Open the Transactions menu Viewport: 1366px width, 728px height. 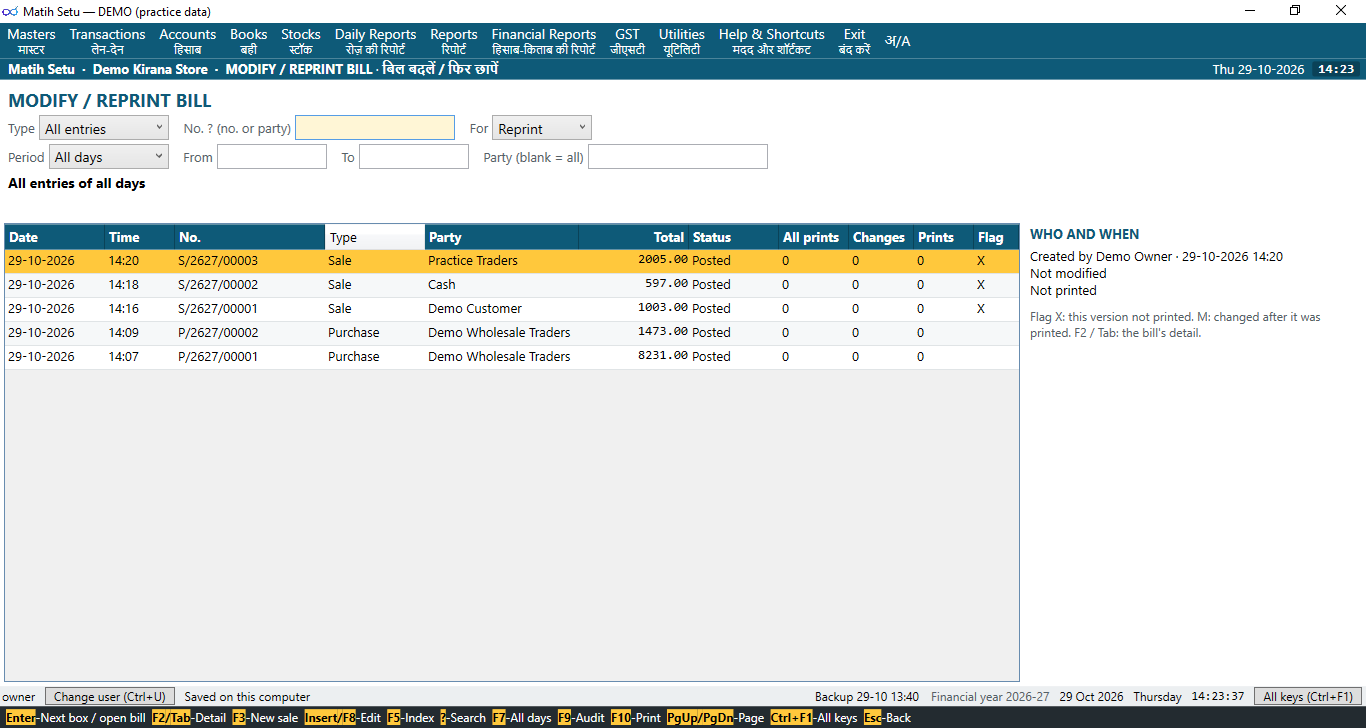107,41
